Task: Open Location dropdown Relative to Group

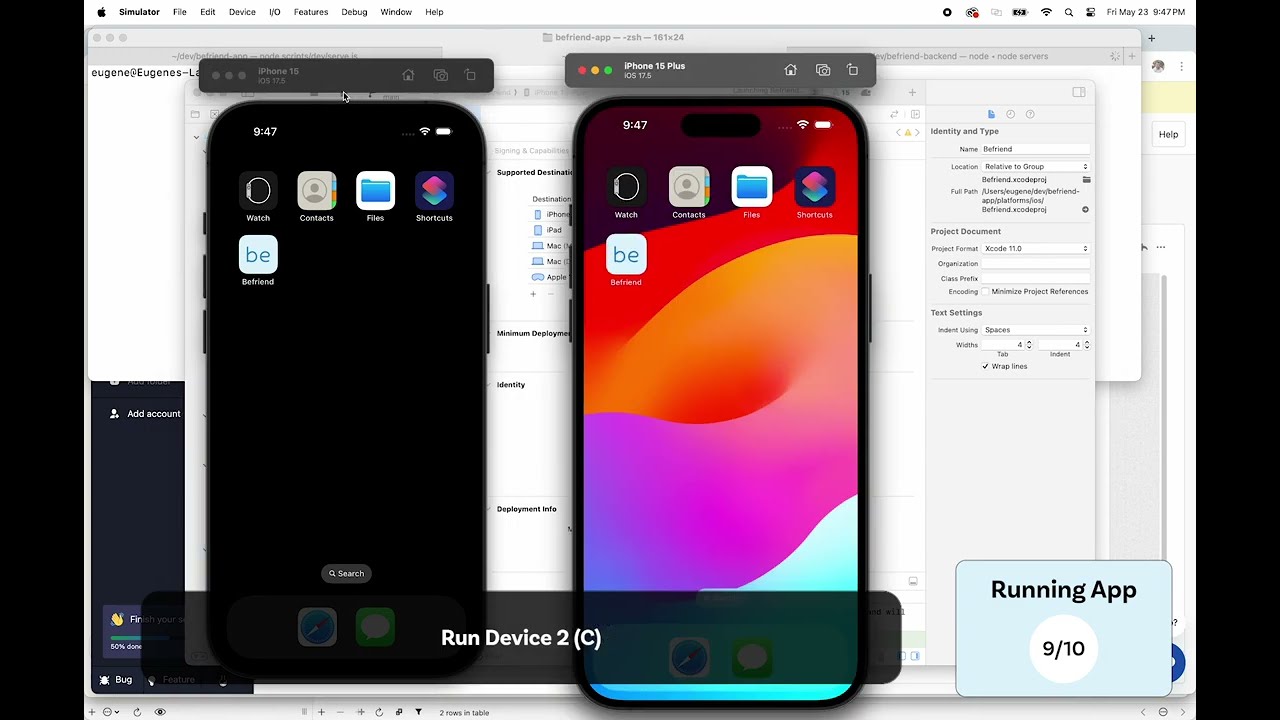Action: click(1035, 166)
